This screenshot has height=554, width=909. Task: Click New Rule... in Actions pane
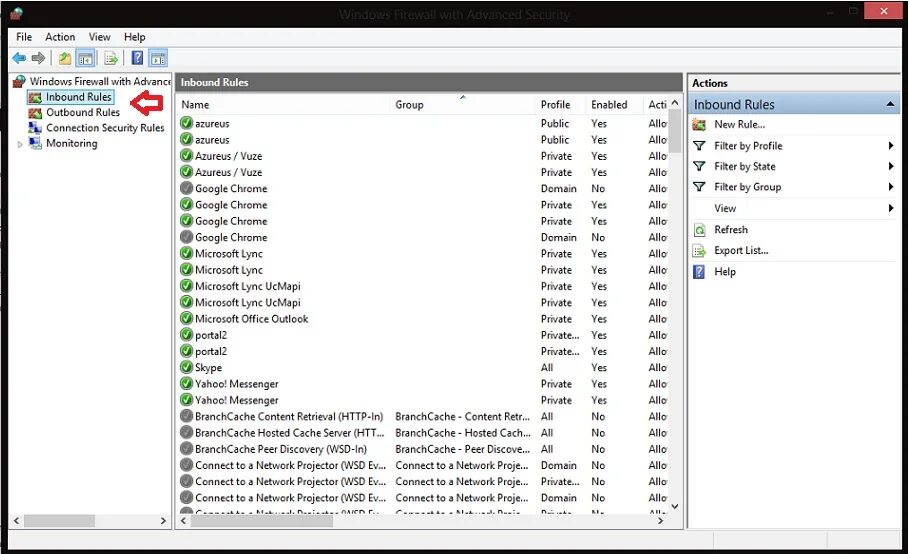tap(739, 124)
